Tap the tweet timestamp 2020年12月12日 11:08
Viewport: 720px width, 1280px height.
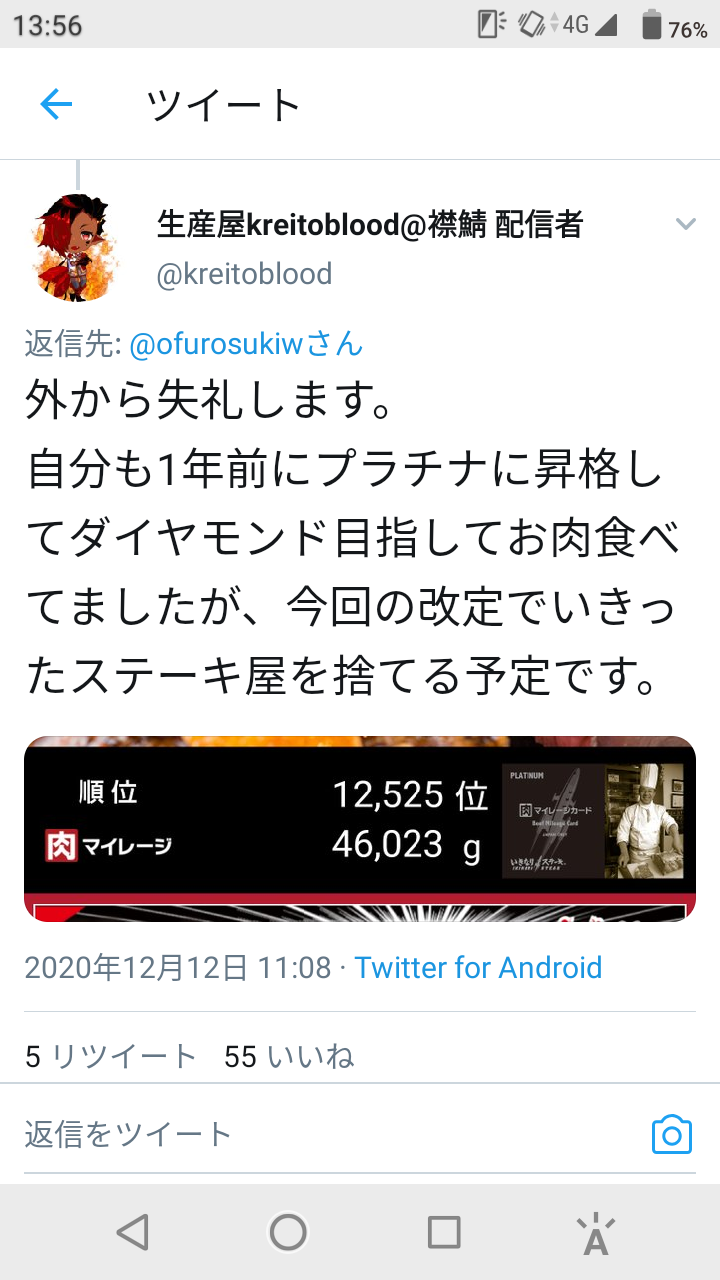(x=177, y=967)
